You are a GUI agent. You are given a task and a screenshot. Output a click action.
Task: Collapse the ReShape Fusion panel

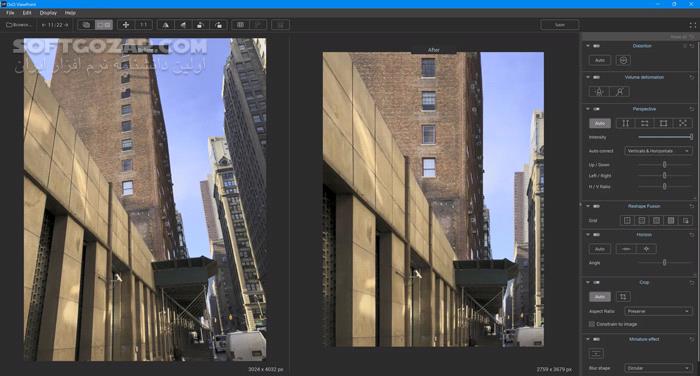pyautogui.click(x=588, y=206)
